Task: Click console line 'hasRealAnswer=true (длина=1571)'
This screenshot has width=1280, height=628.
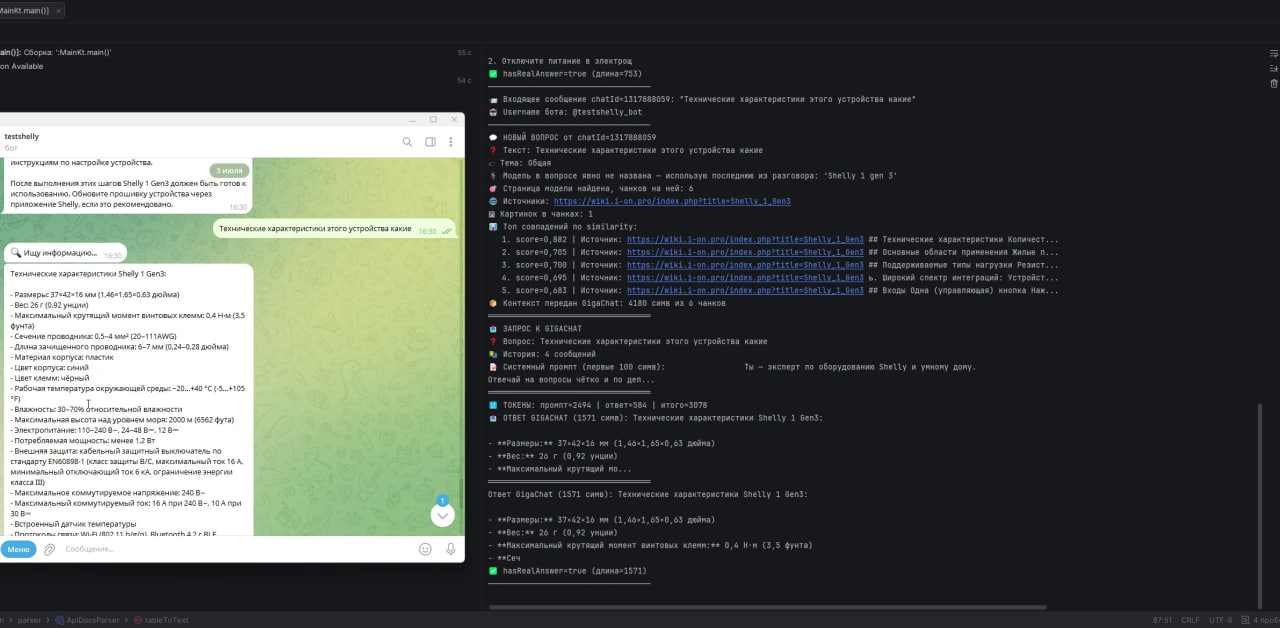Action: point(567,571)
